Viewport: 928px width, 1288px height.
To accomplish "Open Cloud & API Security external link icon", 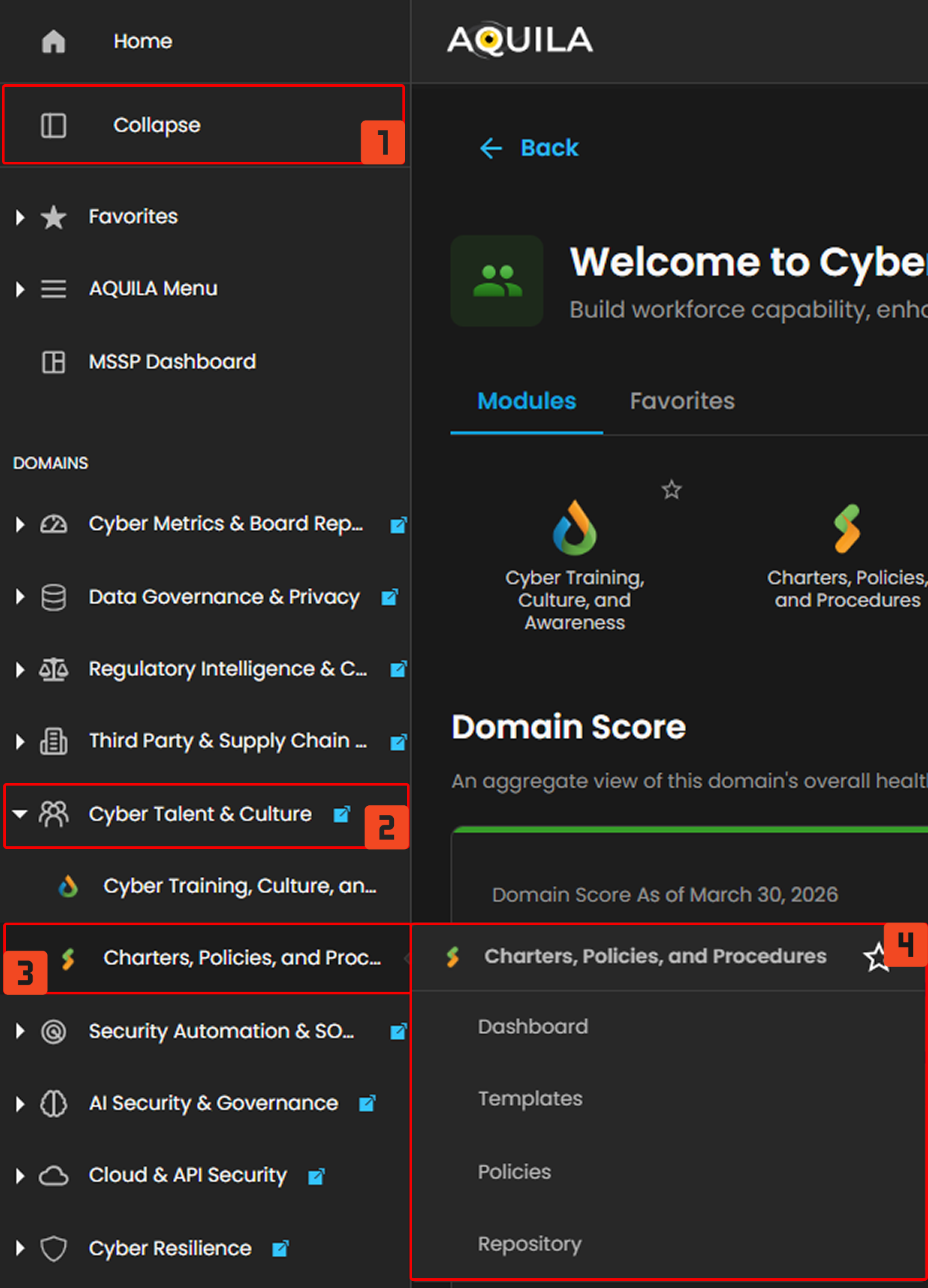I will click(316, 1176).
